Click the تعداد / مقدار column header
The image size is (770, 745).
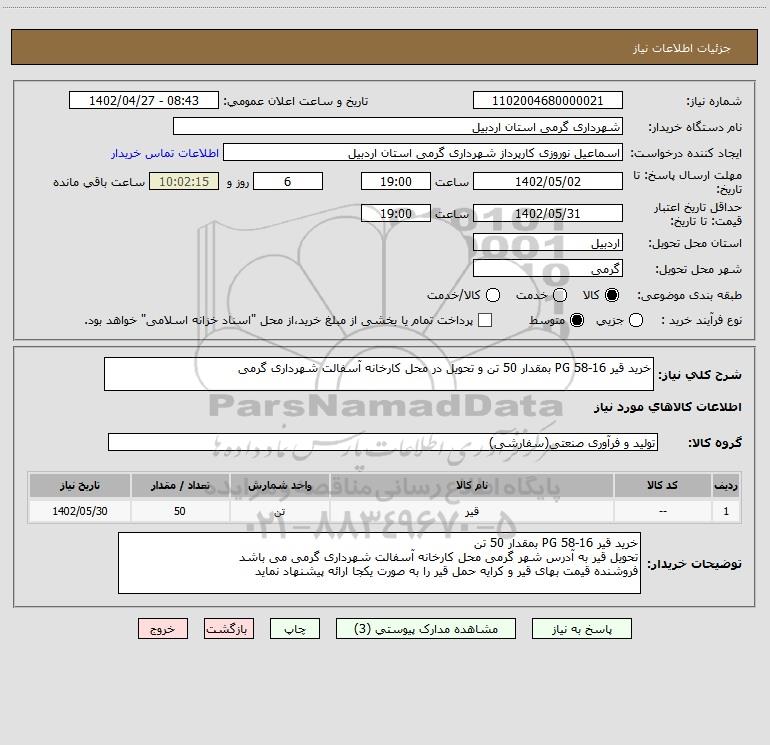180,485
